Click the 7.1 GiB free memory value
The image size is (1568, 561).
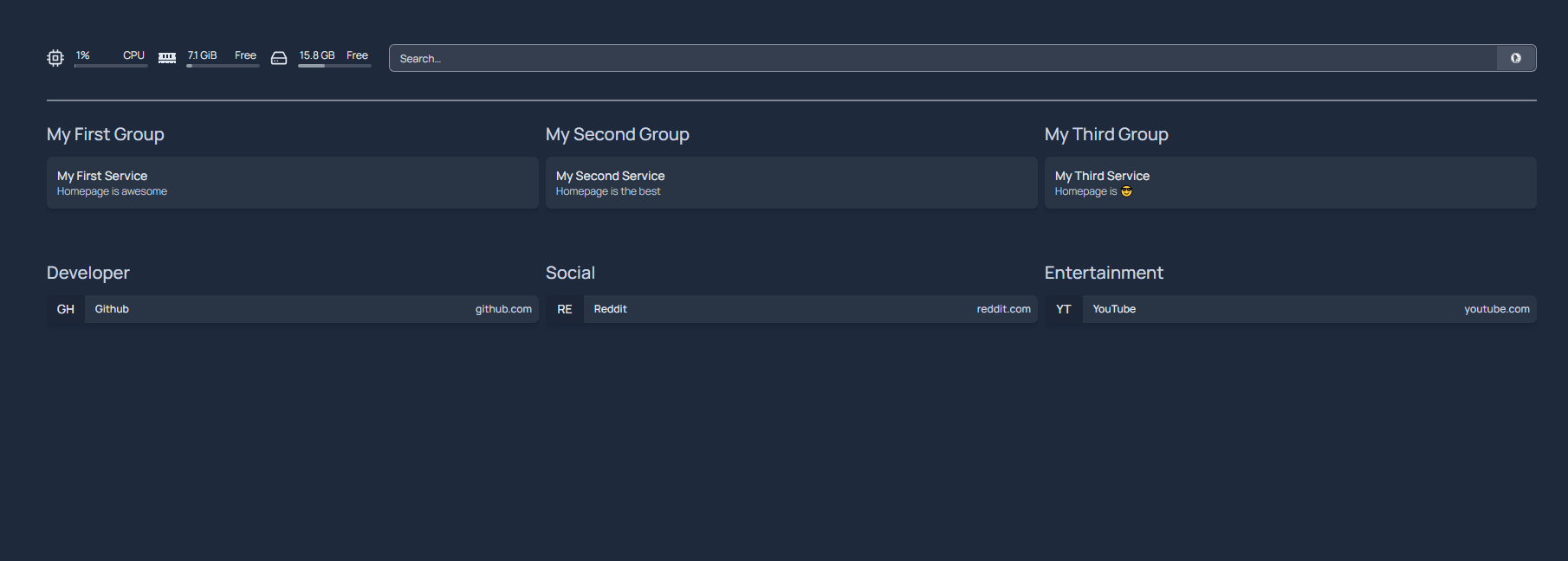203,55
